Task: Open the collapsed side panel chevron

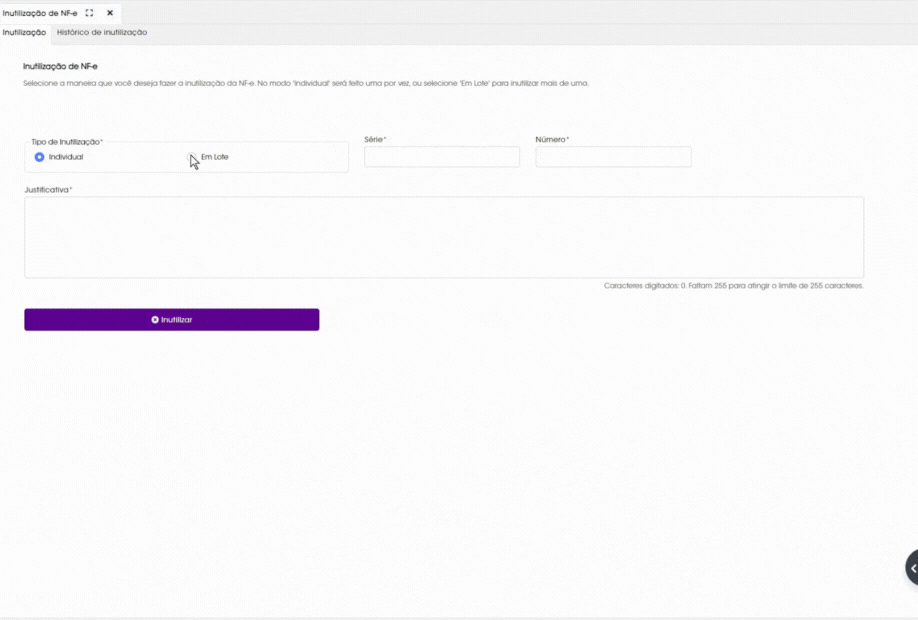Action: pyautogui.click(x=912, y=568)
